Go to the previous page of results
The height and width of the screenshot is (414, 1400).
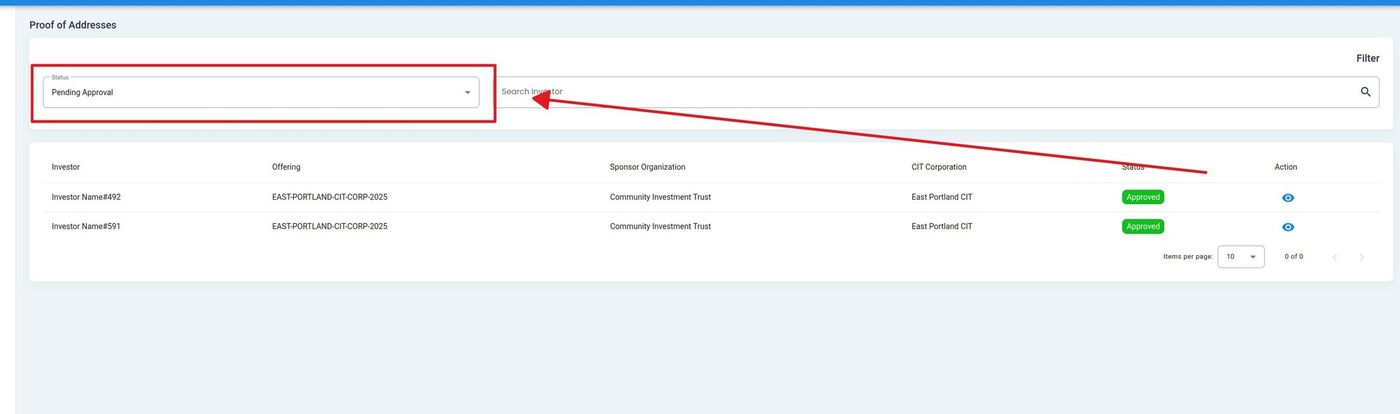coord(1334,257)
